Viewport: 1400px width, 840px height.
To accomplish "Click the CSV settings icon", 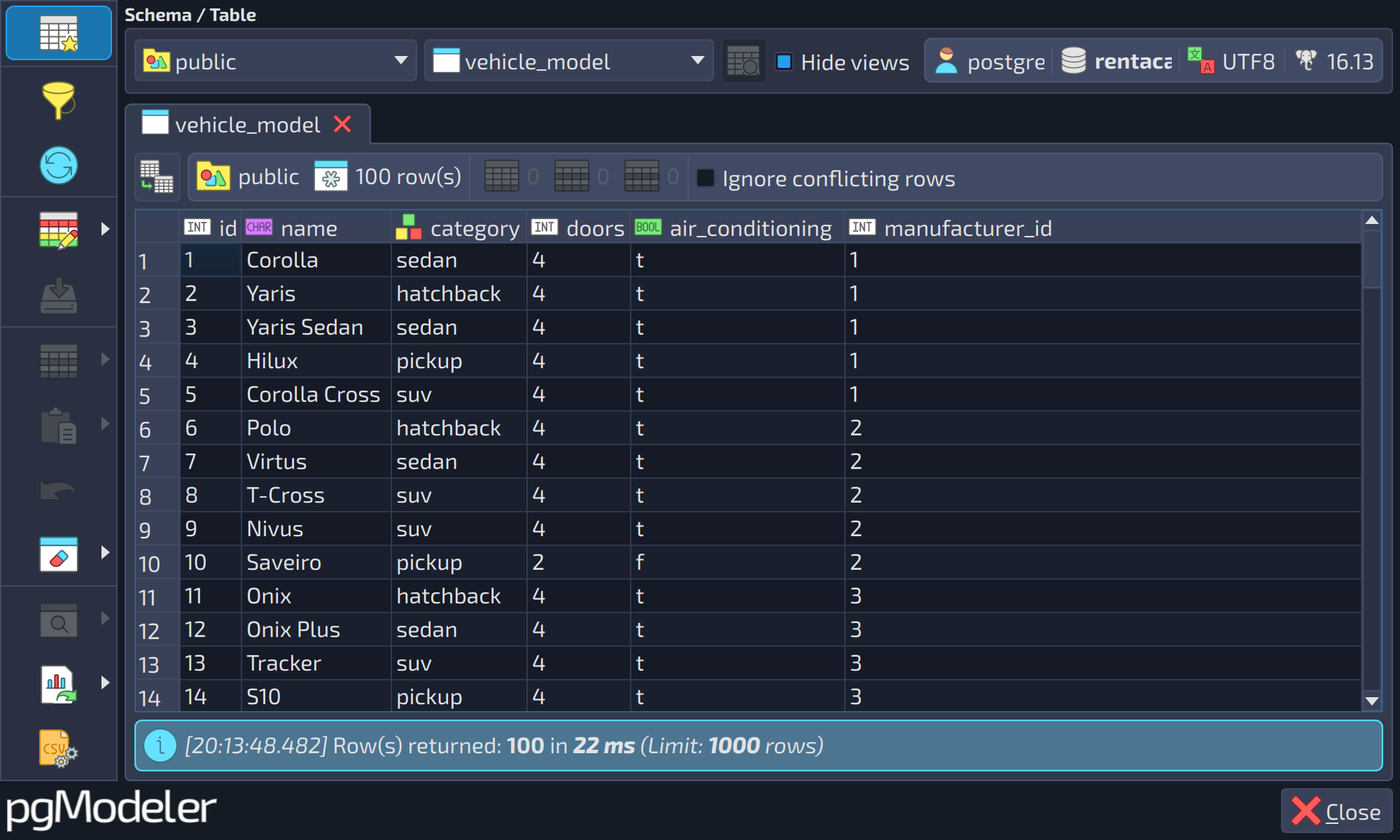I will 59,748.
